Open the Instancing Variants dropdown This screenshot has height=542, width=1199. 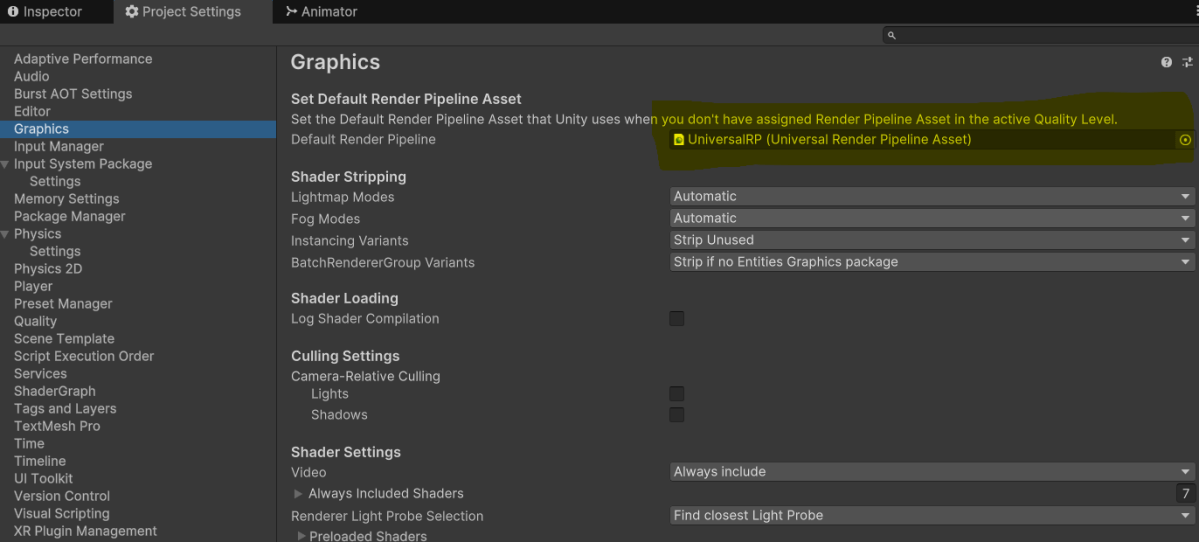click(932, 240)
